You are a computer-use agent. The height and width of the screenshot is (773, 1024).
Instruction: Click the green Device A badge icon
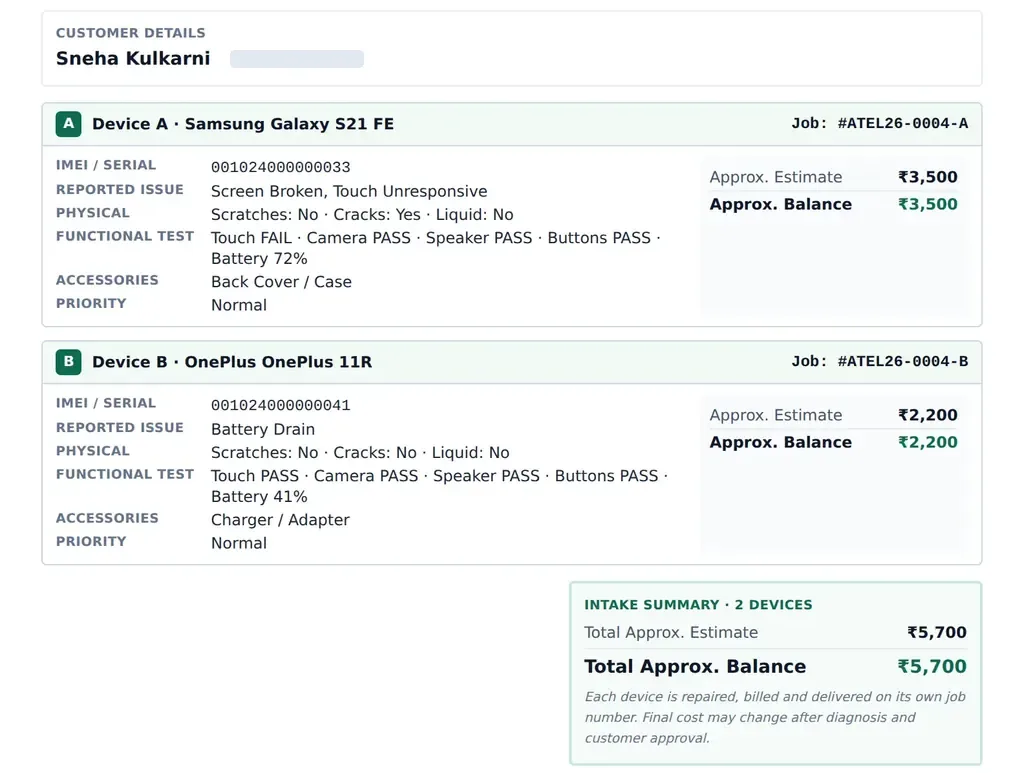pos(69,124)
